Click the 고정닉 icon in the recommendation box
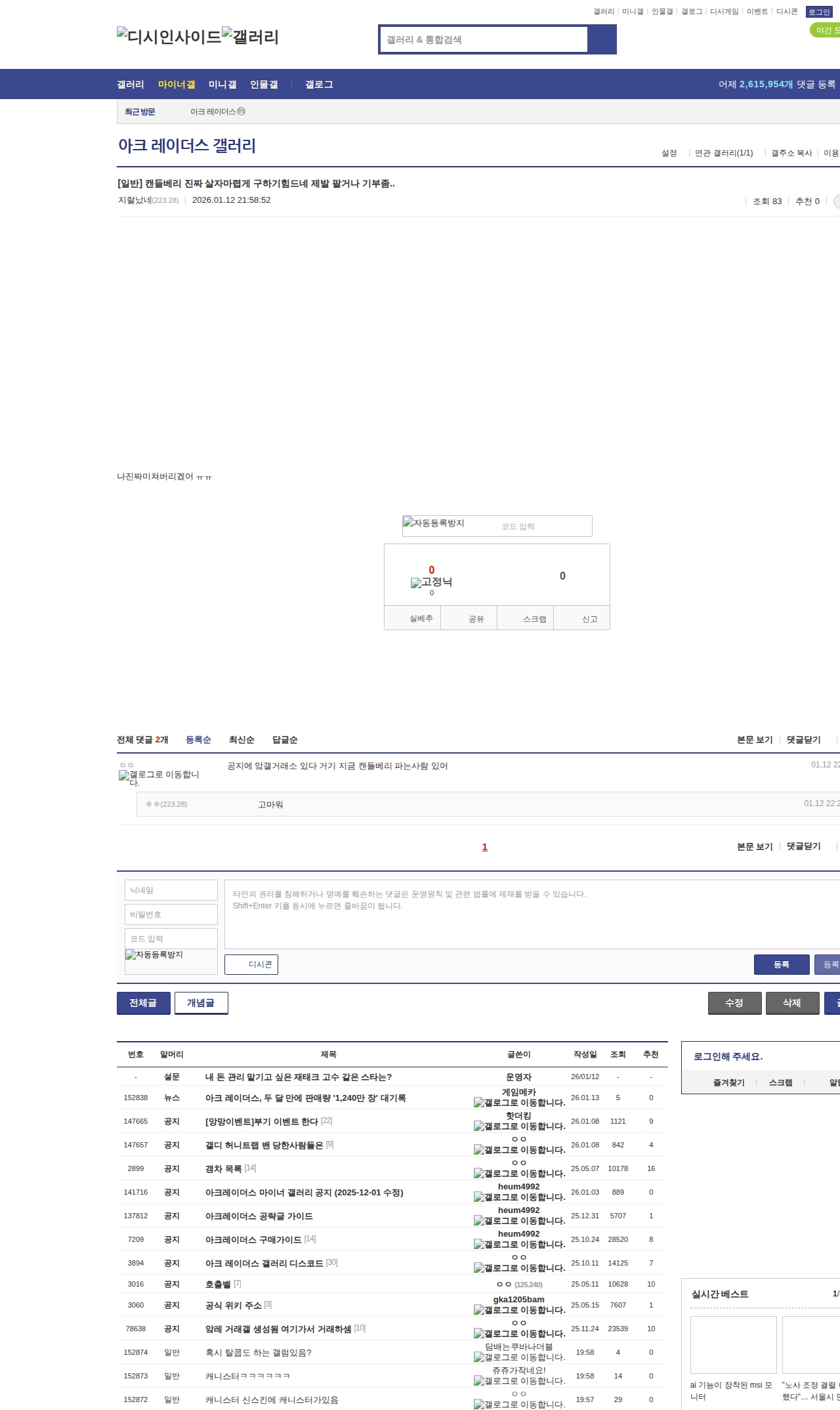Screen dimensions: 840x1410 (x=431, y=582)
